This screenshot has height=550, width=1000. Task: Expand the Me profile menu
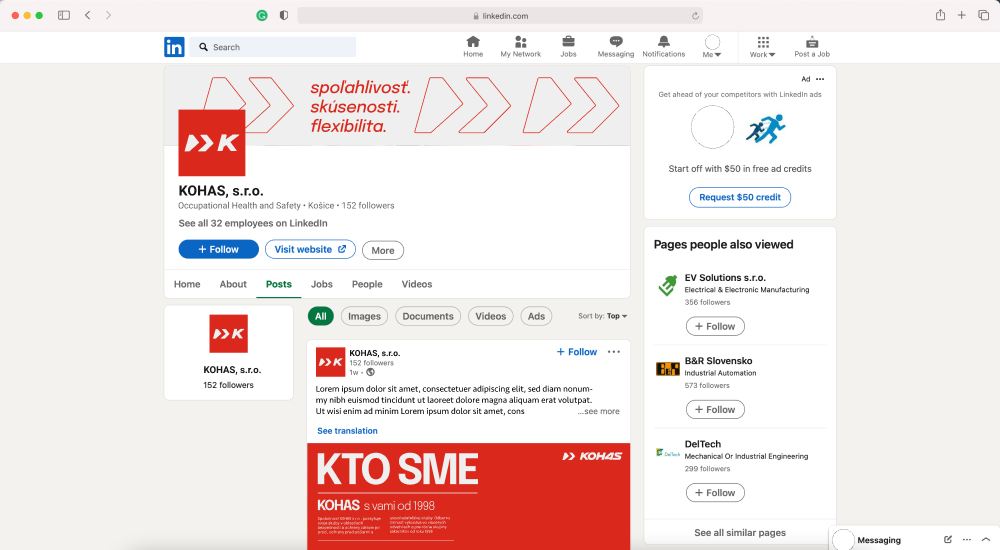click(712, 47)
